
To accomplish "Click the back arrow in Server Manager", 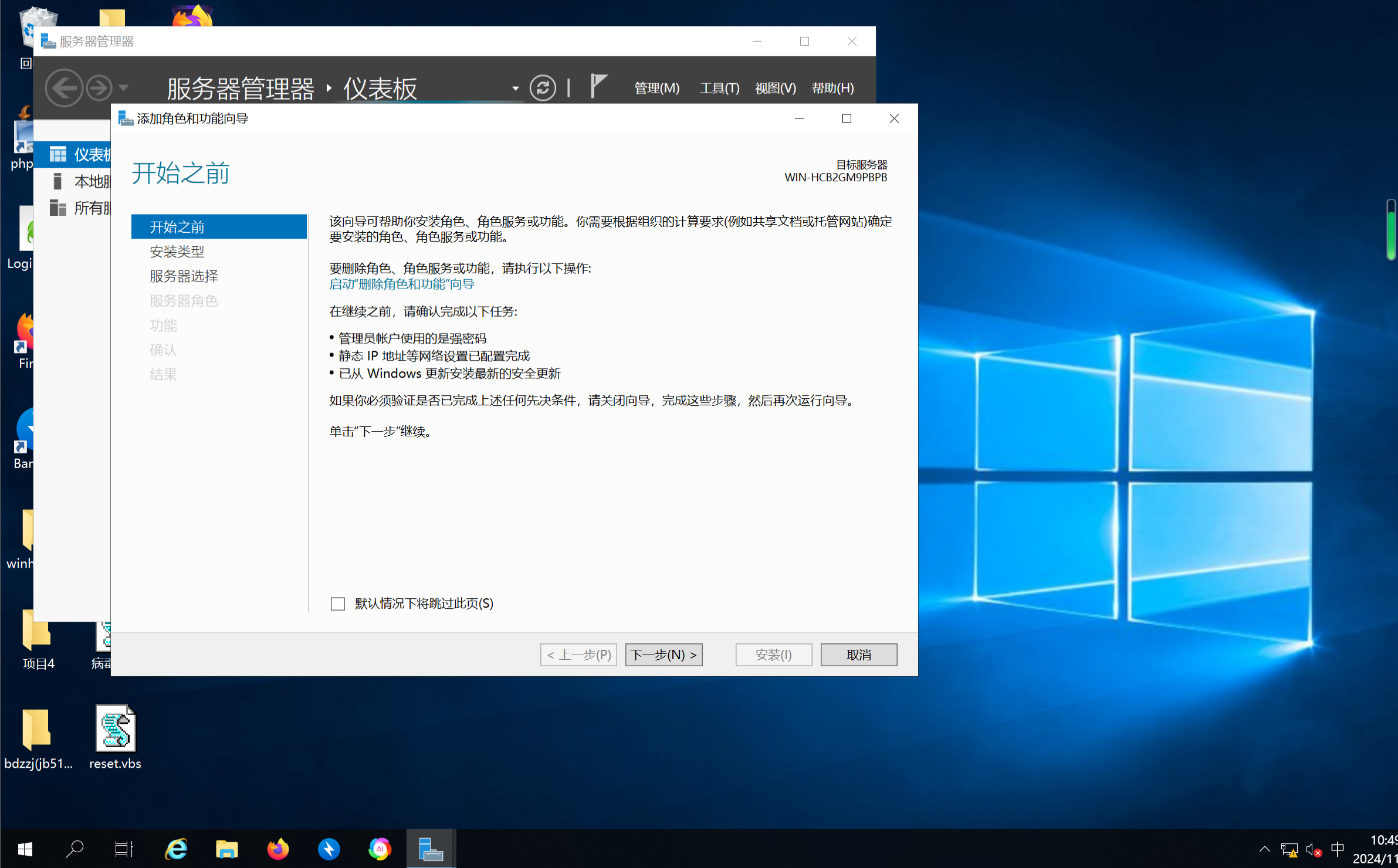I will coord(63,88).
